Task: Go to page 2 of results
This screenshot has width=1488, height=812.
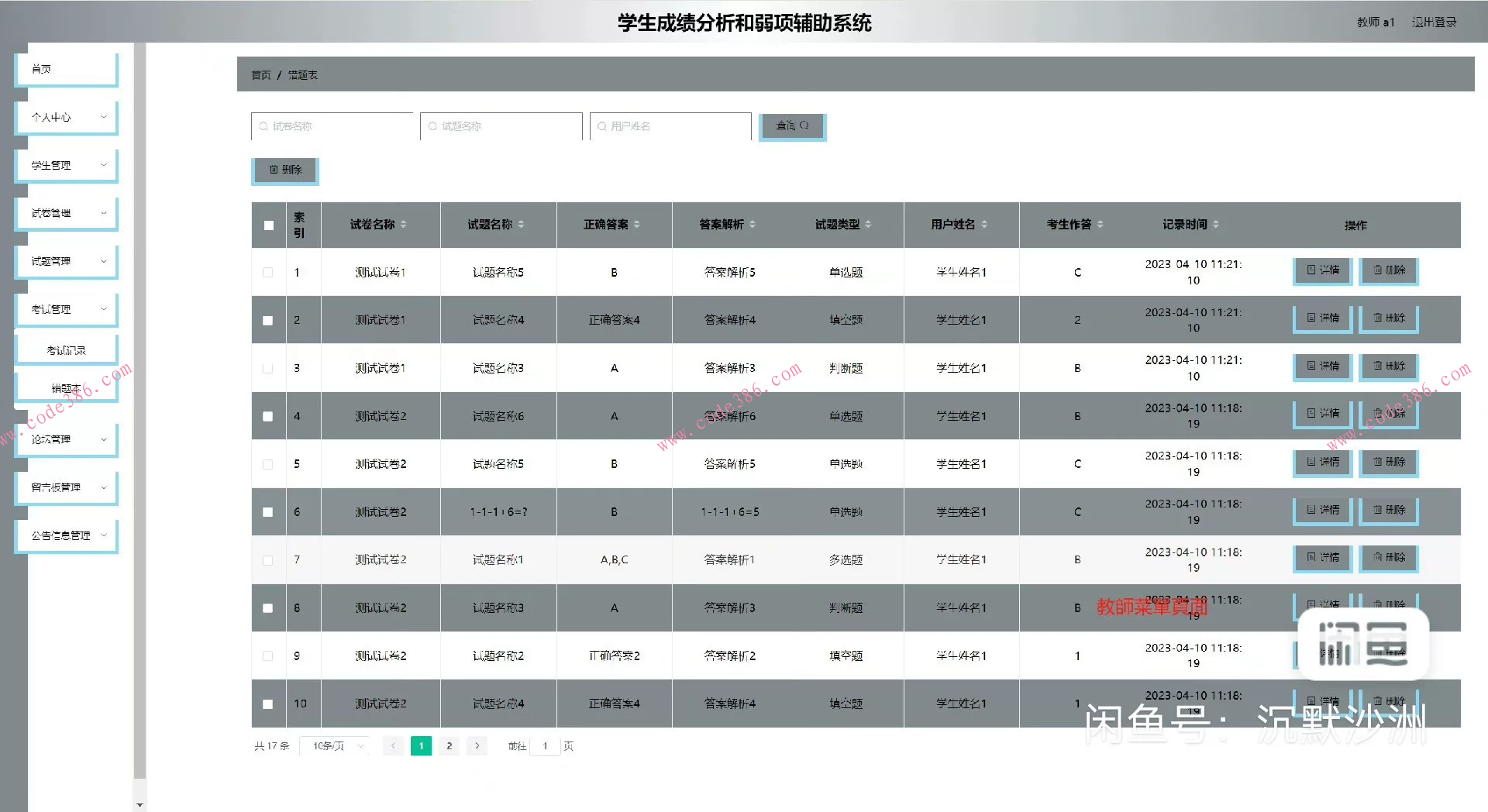Action: tap(449, 746)
